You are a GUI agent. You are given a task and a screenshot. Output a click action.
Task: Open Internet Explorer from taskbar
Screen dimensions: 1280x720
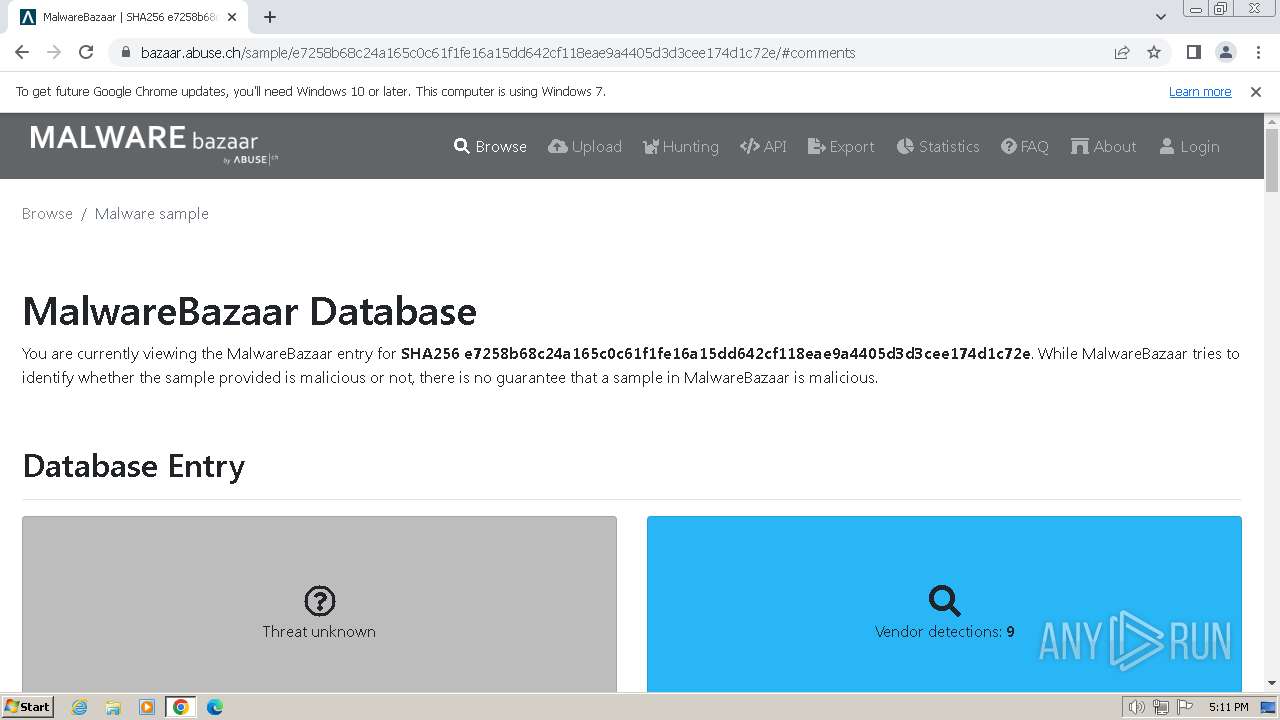click(x=80, y=707)
